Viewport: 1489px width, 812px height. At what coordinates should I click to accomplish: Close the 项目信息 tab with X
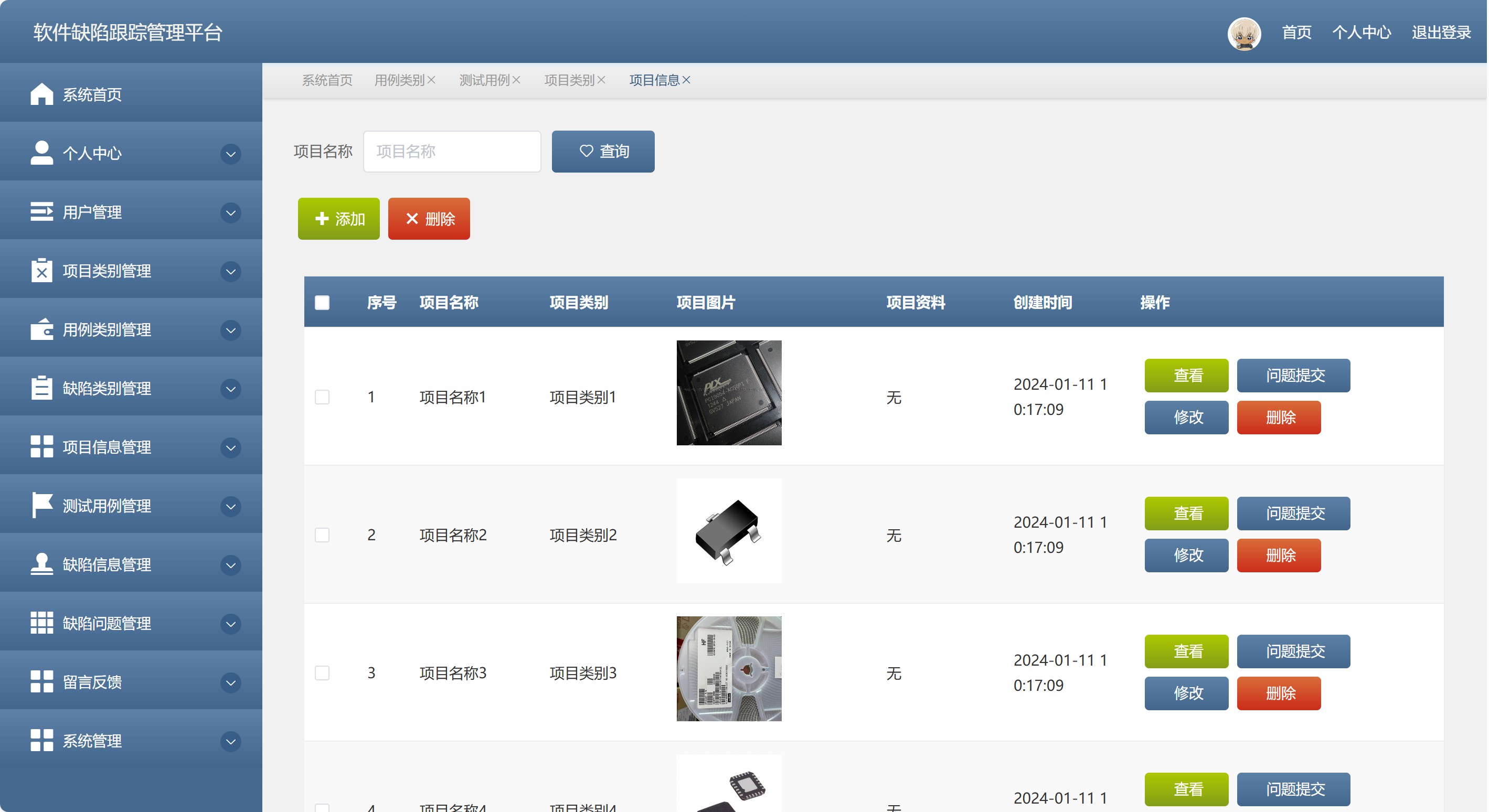pos(686,80)
